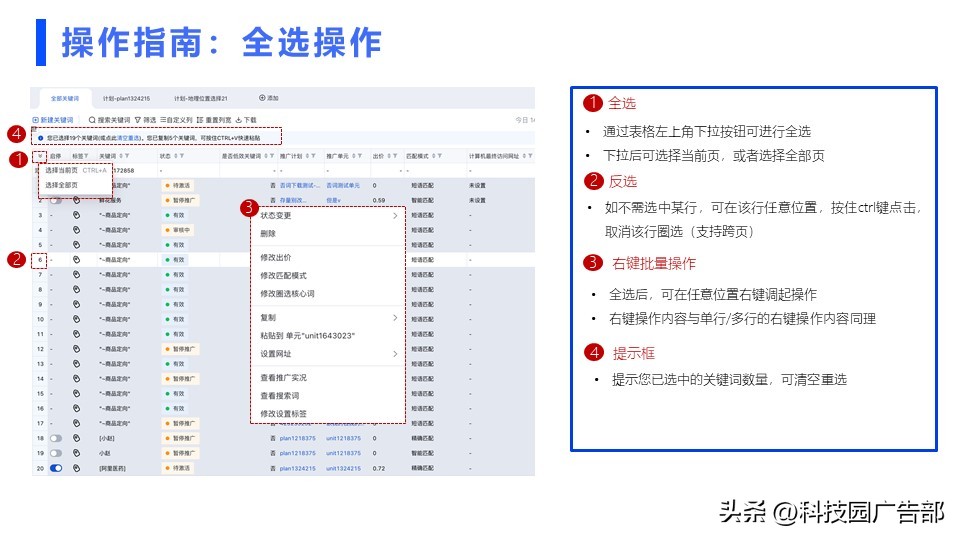
Task: Open the select-all dropdown arrow in table header
Action: 40,156
